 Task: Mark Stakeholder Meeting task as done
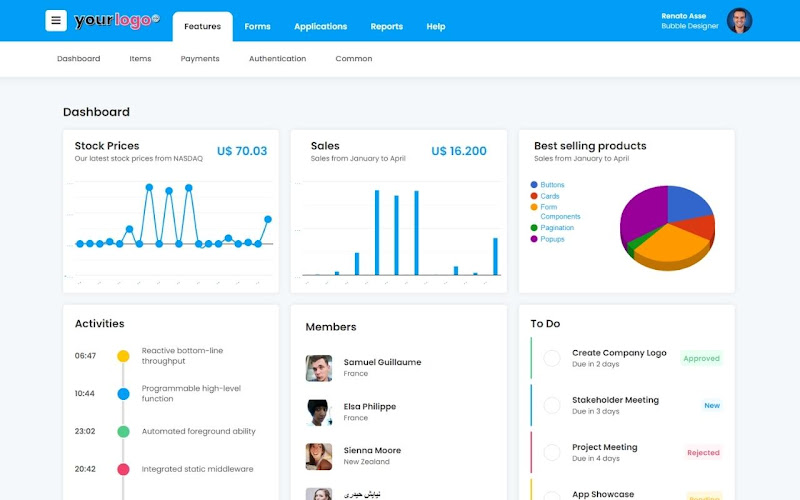click(x=552, y=405)
